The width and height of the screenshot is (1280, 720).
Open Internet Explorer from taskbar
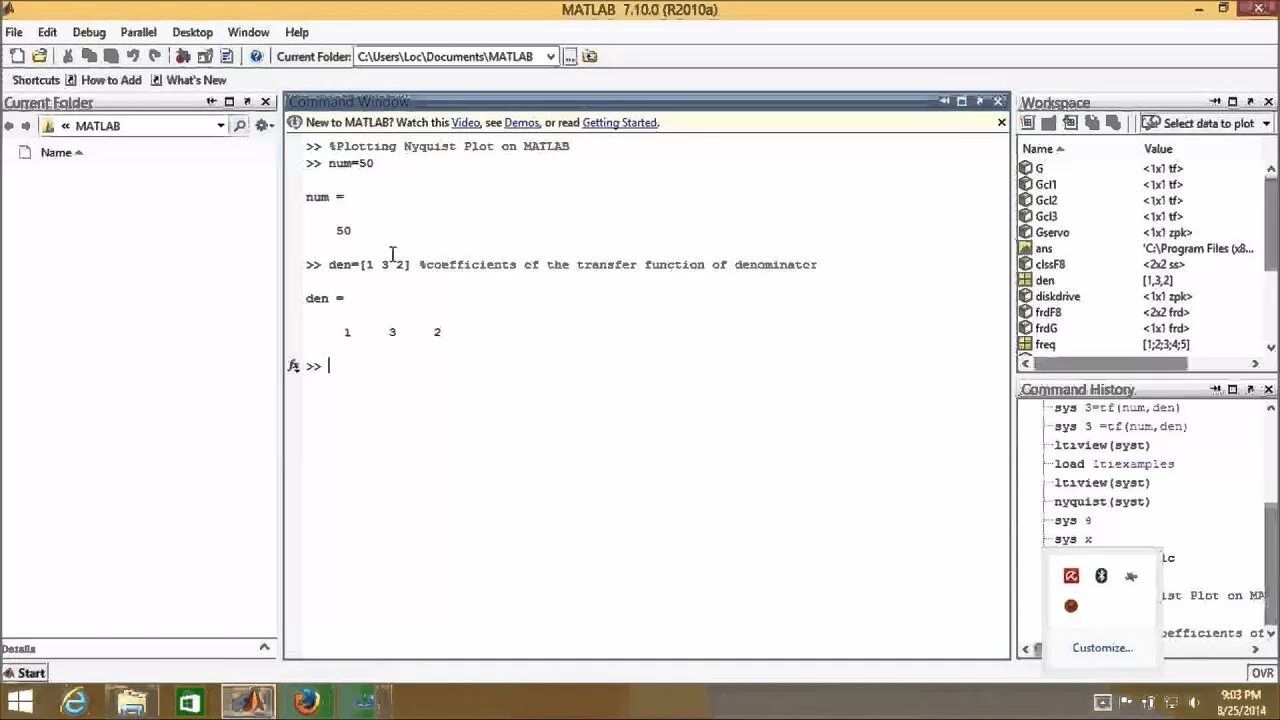[x=75, y=702]
